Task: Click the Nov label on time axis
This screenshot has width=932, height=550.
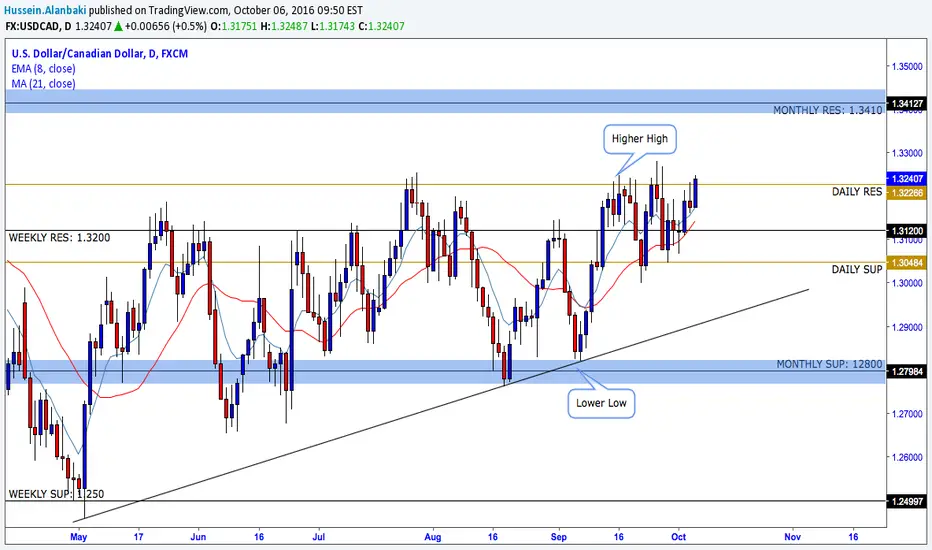Action: pos(792,537)
